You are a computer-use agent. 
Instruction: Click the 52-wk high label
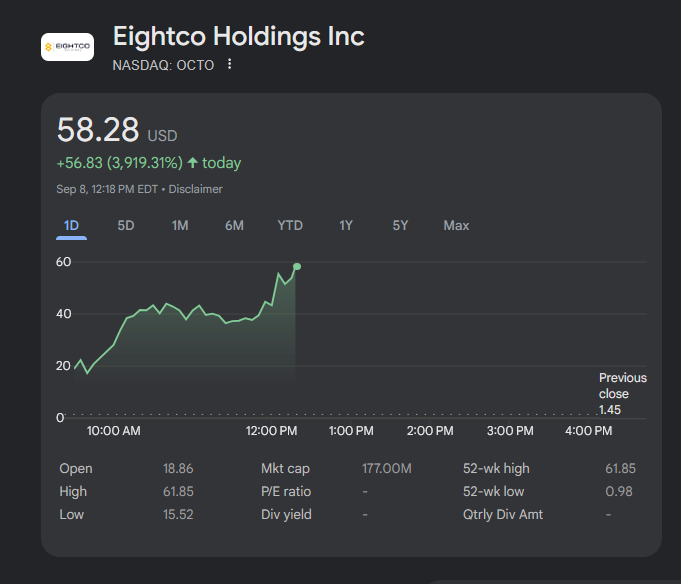496,469
